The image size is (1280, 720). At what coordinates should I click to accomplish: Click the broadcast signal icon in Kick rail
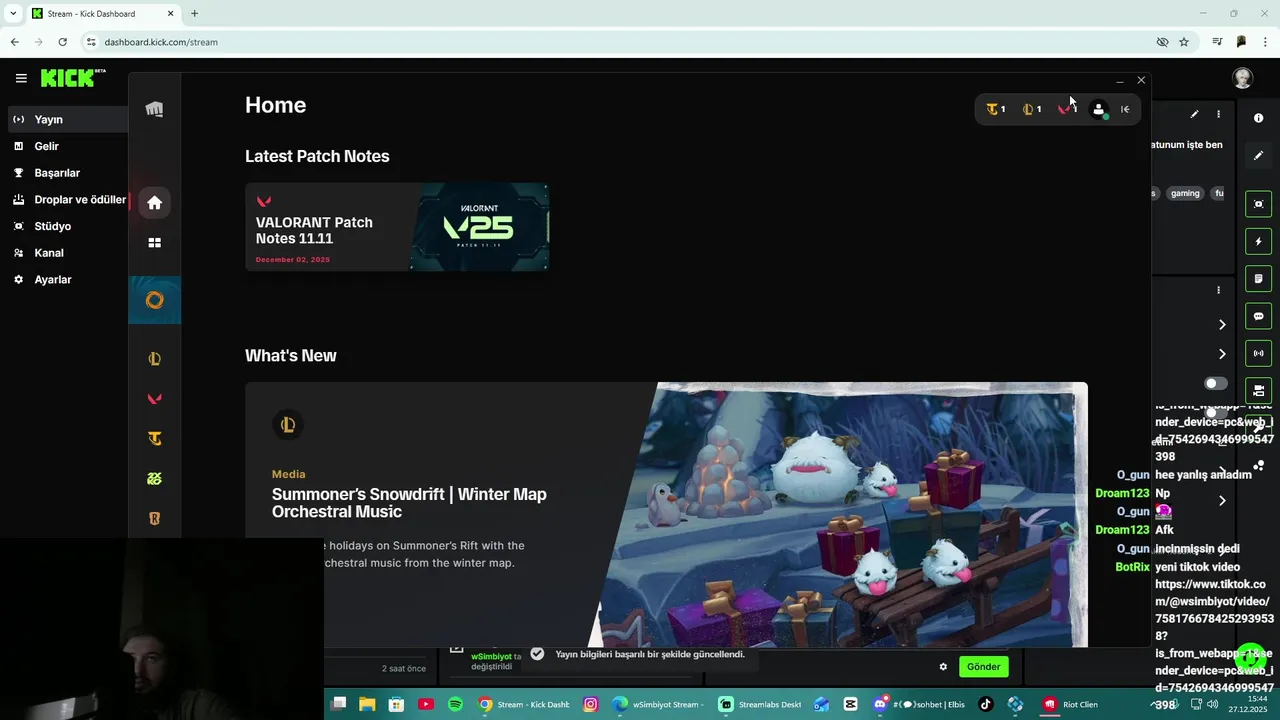[1258, 353]
